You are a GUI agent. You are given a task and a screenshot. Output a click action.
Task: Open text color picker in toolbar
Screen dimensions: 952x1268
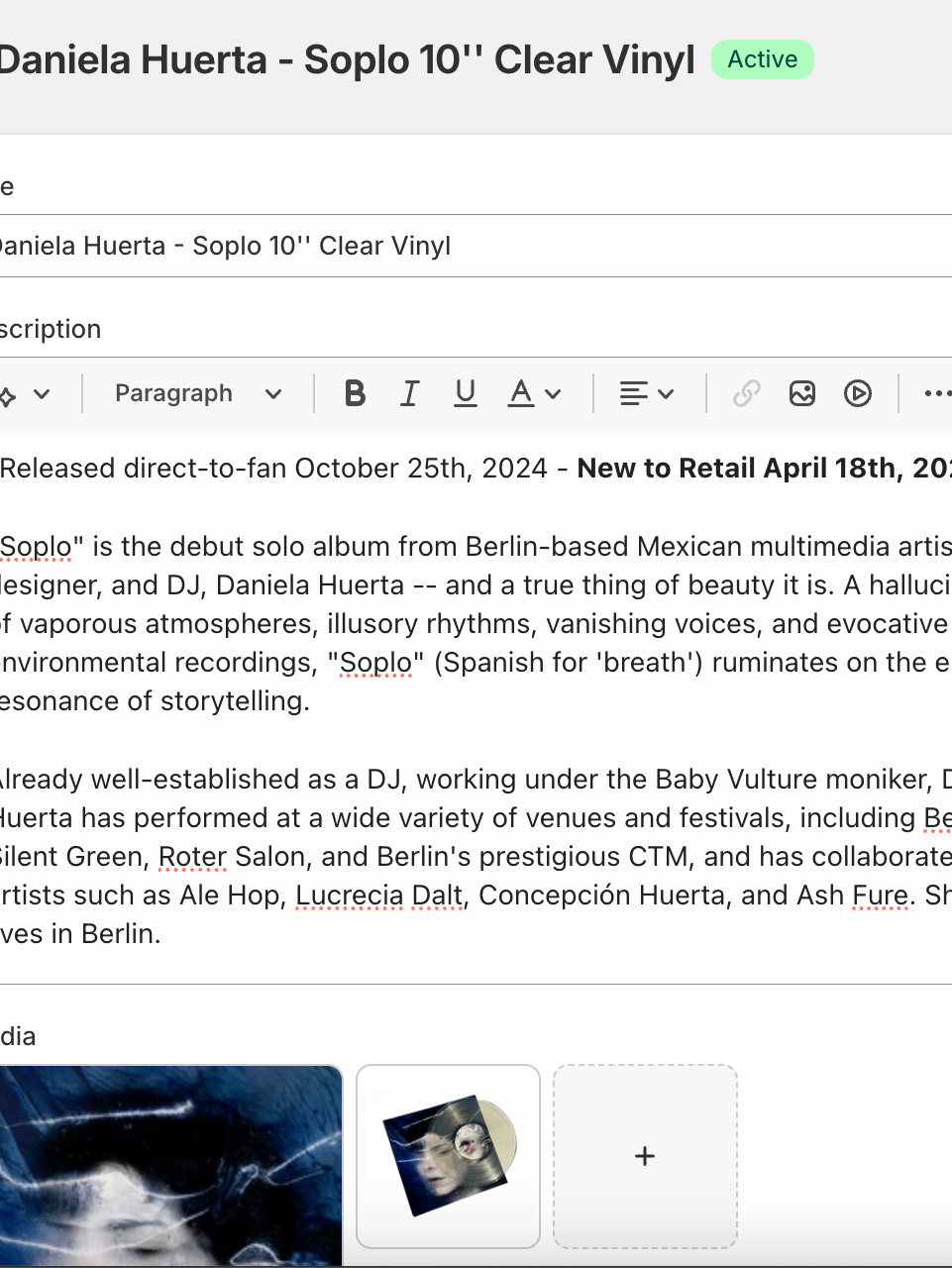coord(535,393)
